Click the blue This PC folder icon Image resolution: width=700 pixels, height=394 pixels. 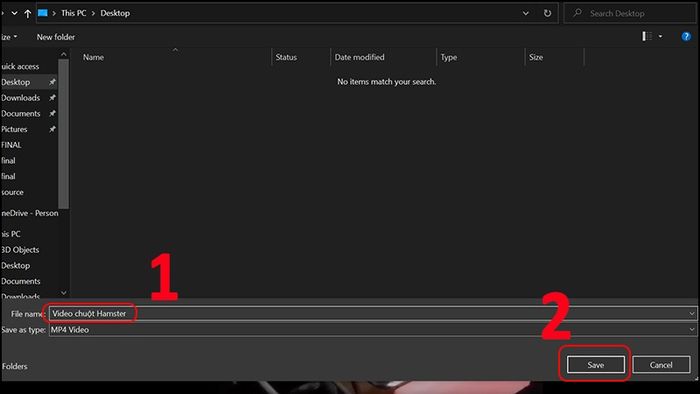coord(42,13)
